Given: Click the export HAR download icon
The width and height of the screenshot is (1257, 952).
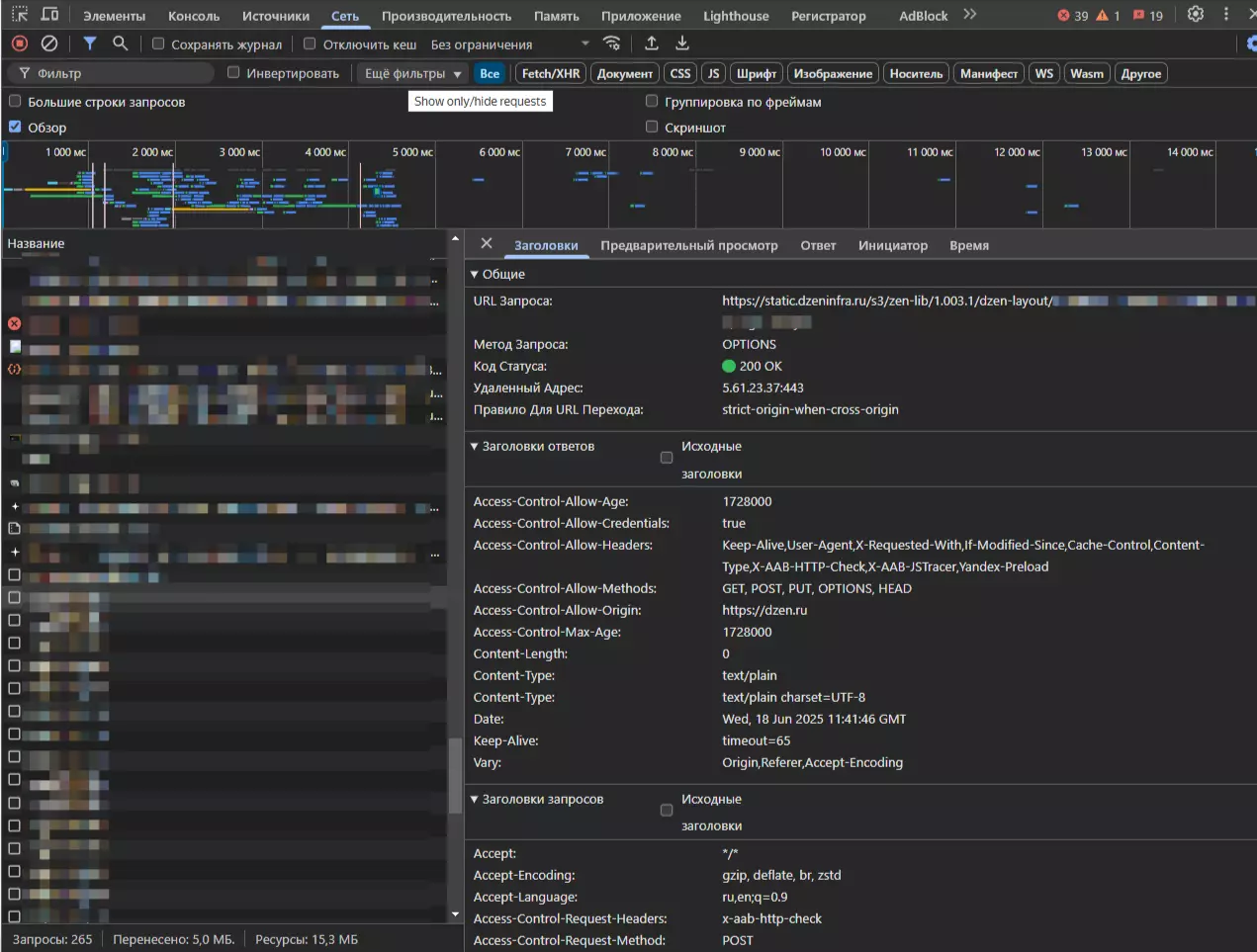Looking at the screenshot, I should click(x=682, y=43).
